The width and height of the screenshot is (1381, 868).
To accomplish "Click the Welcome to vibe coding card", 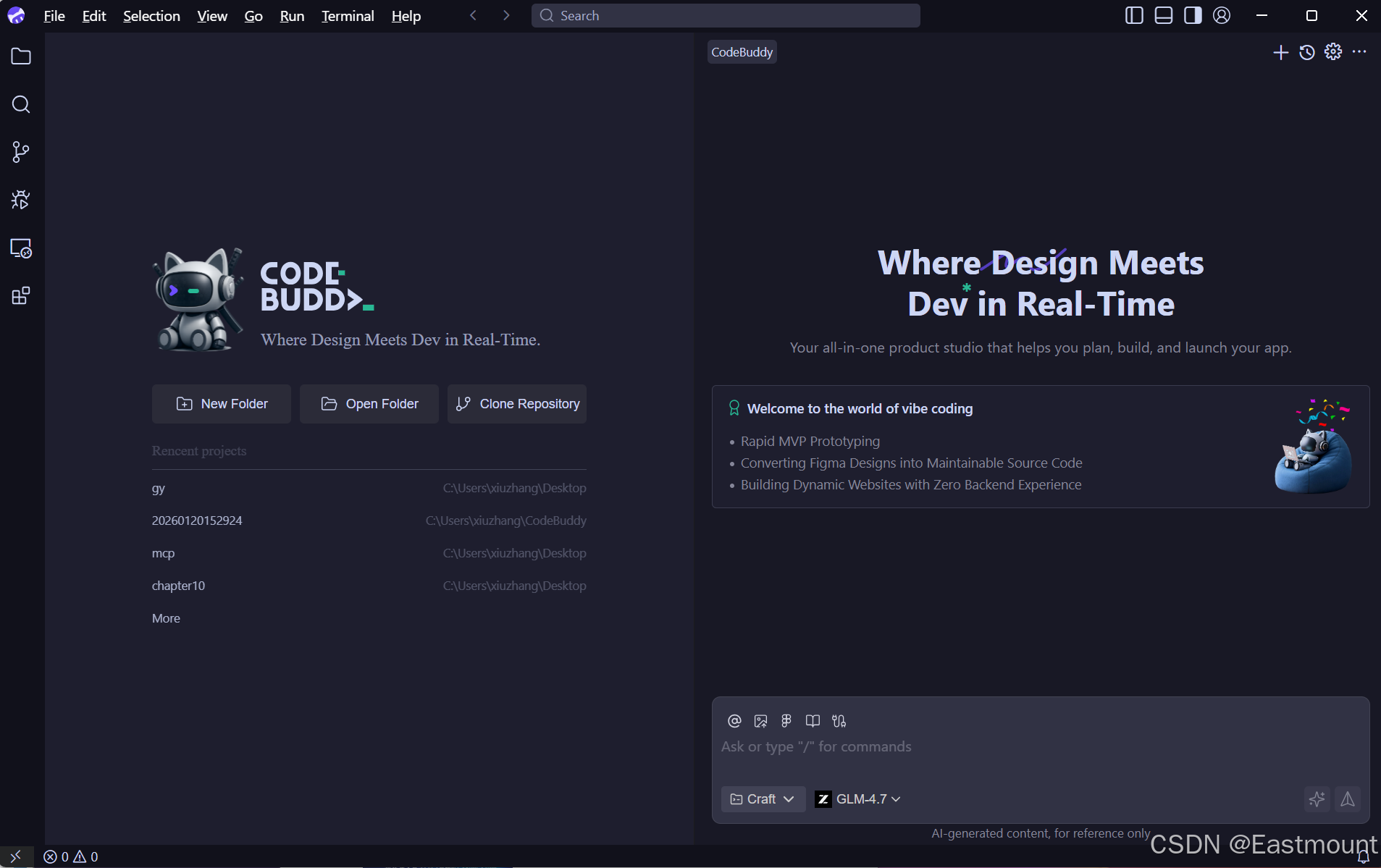I will pyautogui.click(x=1041, y=447).
